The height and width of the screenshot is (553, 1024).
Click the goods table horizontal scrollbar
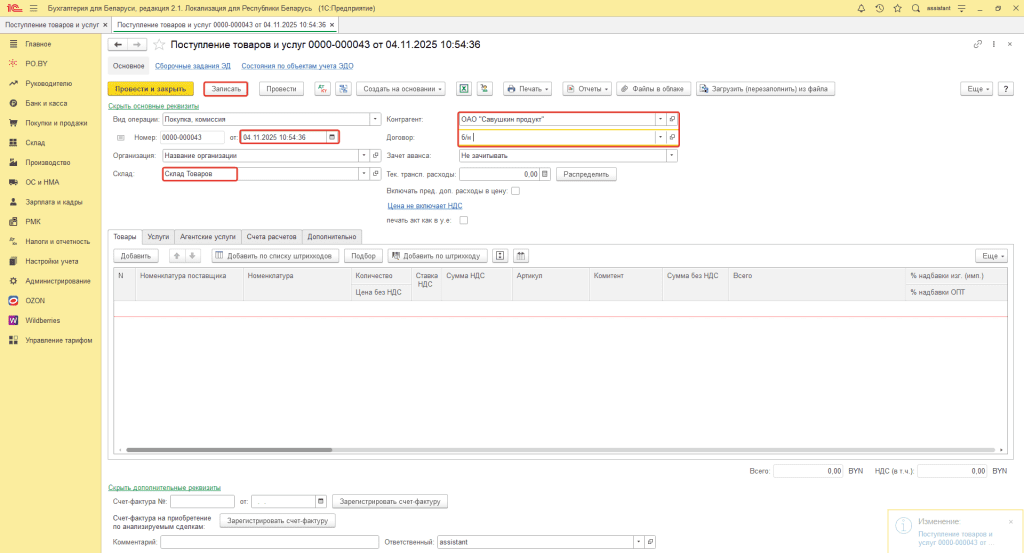click(x=229, y=450)
